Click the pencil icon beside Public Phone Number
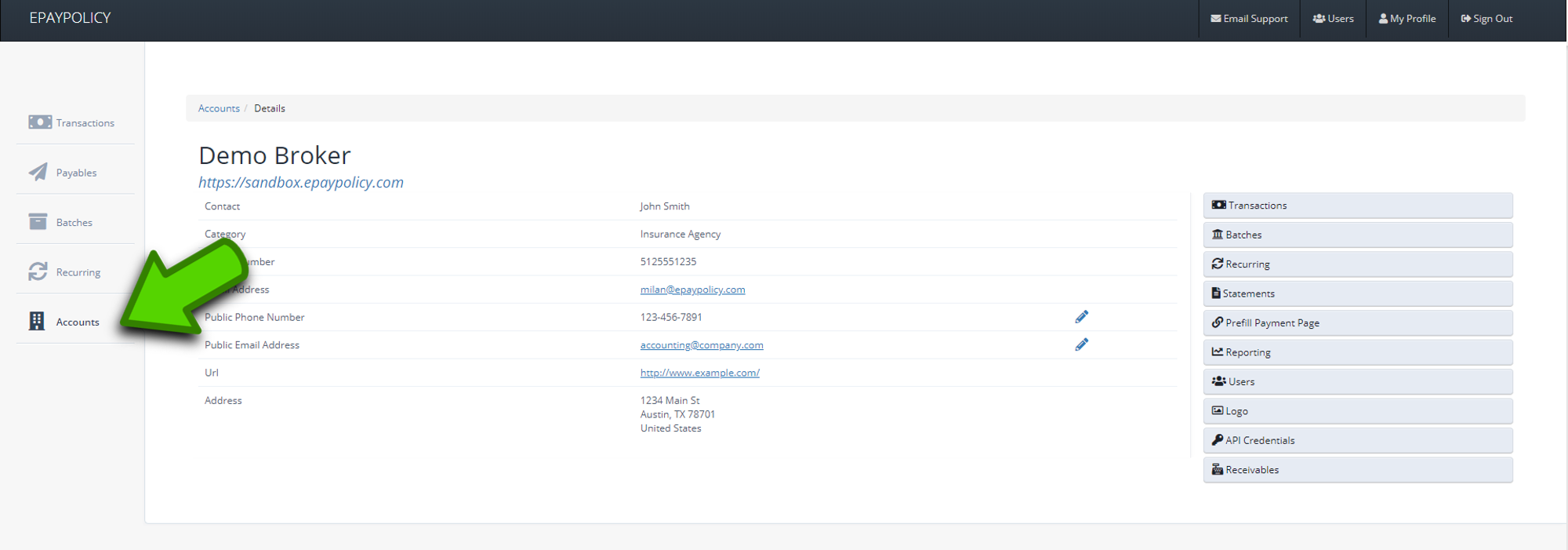 [x=1081, y=317]
